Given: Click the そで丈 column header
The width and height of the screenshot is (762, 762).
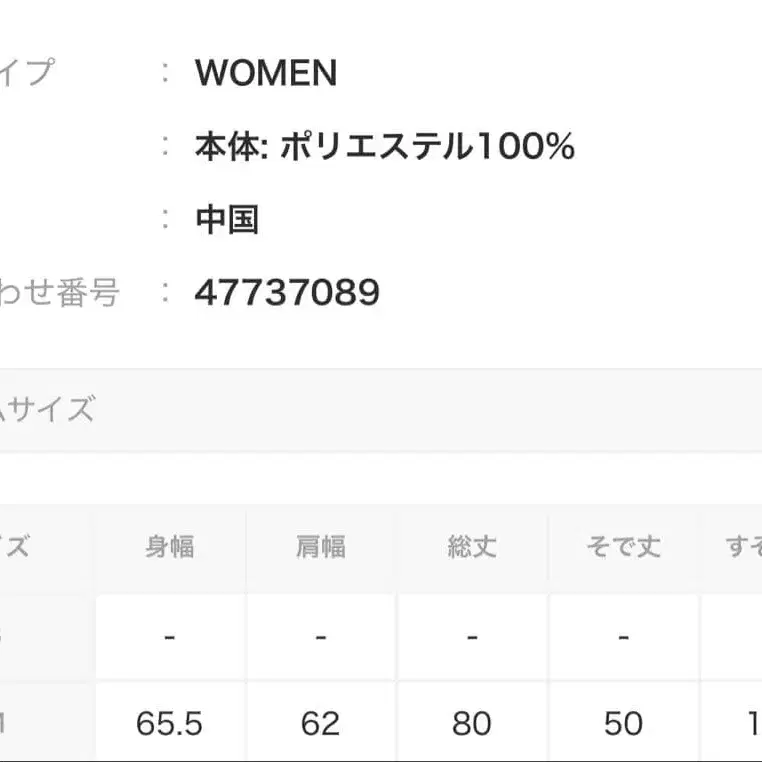Looking at the screenshot, I should tap(623, 547).
